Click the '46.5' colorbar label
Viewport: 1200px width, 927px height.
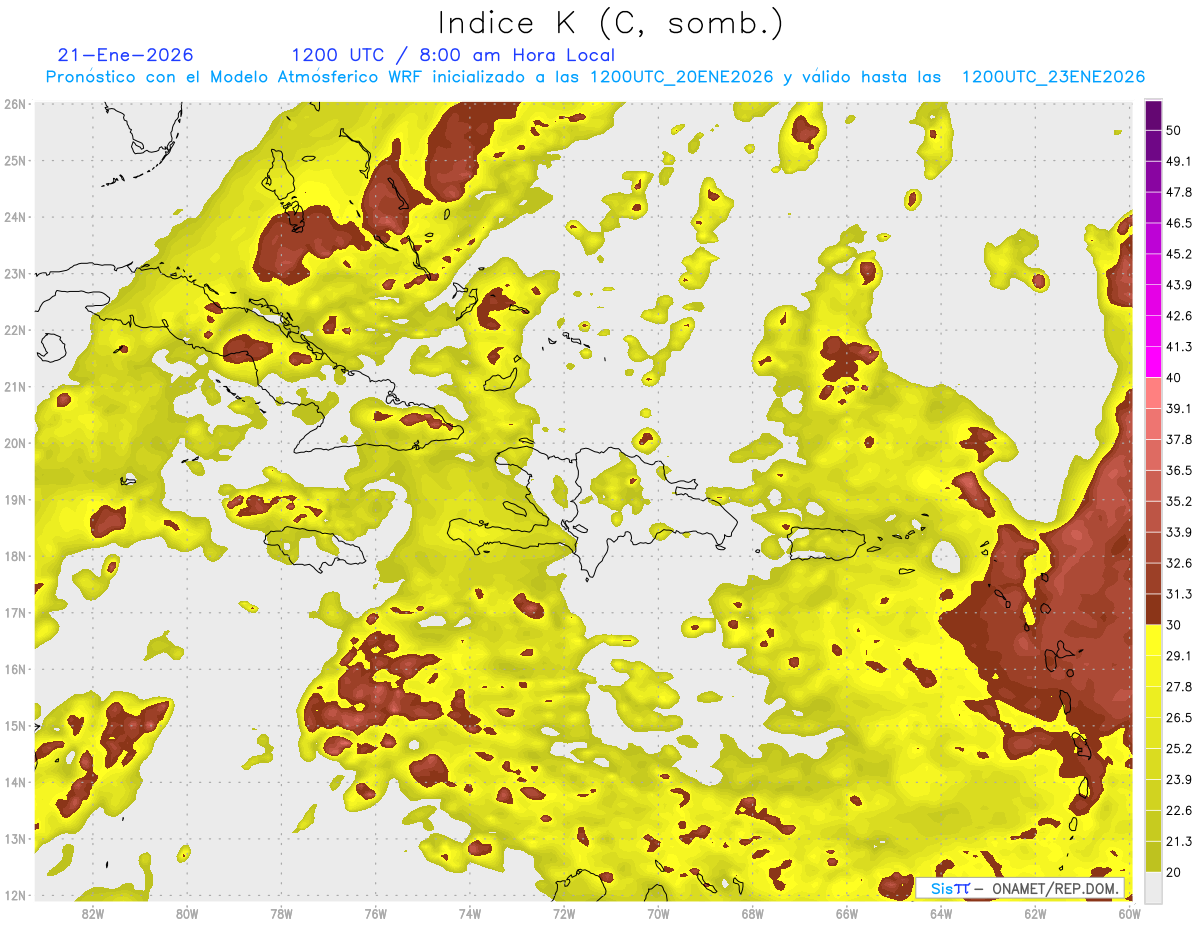click(x=1180, y=223)
